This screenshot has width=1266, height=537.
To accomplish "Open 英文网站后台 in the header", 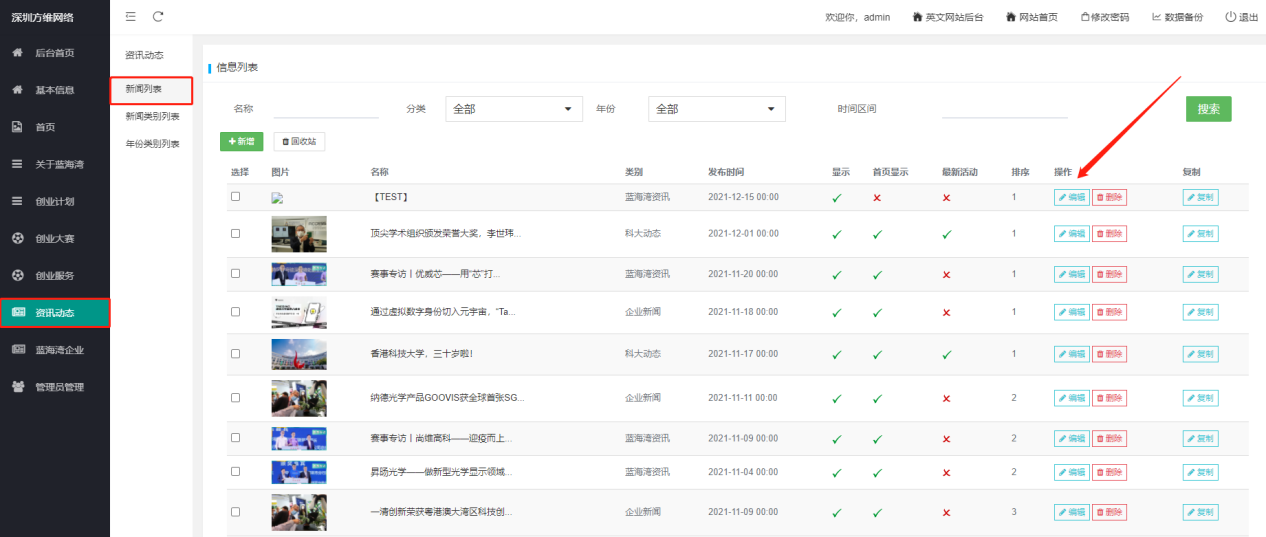I will pos(947,17).
